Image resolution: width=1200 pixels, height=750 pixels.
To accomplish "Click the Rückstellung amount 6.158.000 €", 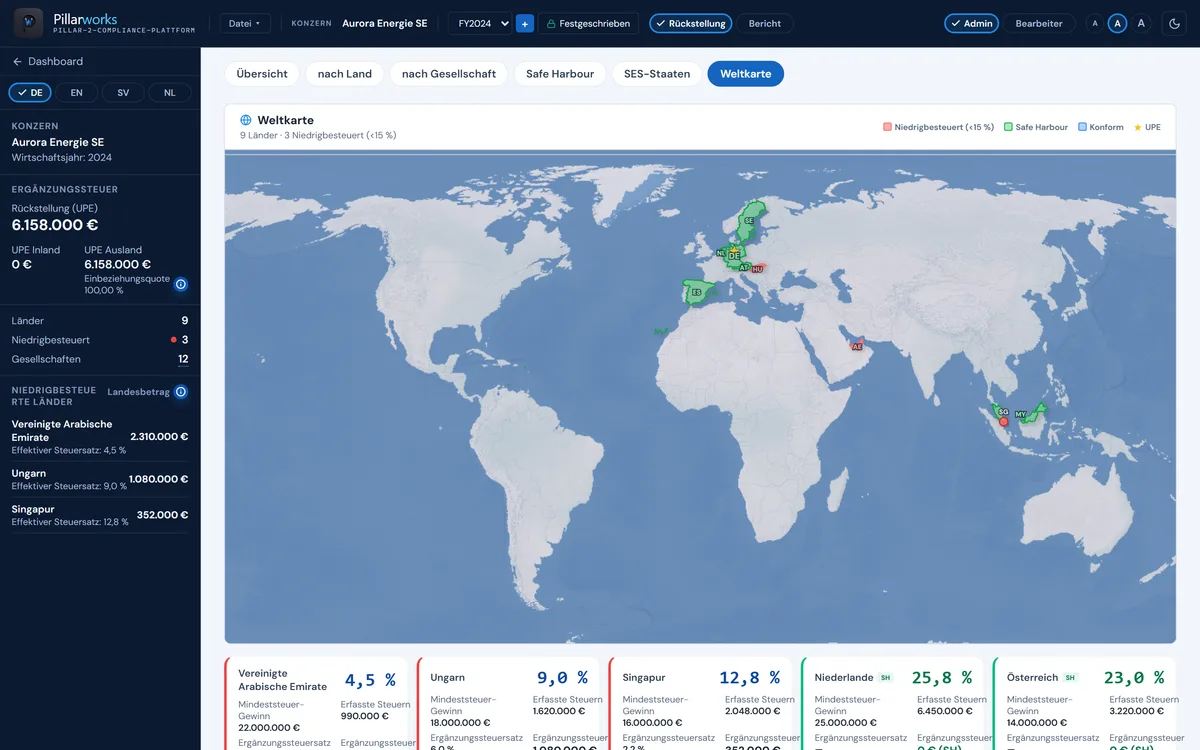I will [55, 225].
